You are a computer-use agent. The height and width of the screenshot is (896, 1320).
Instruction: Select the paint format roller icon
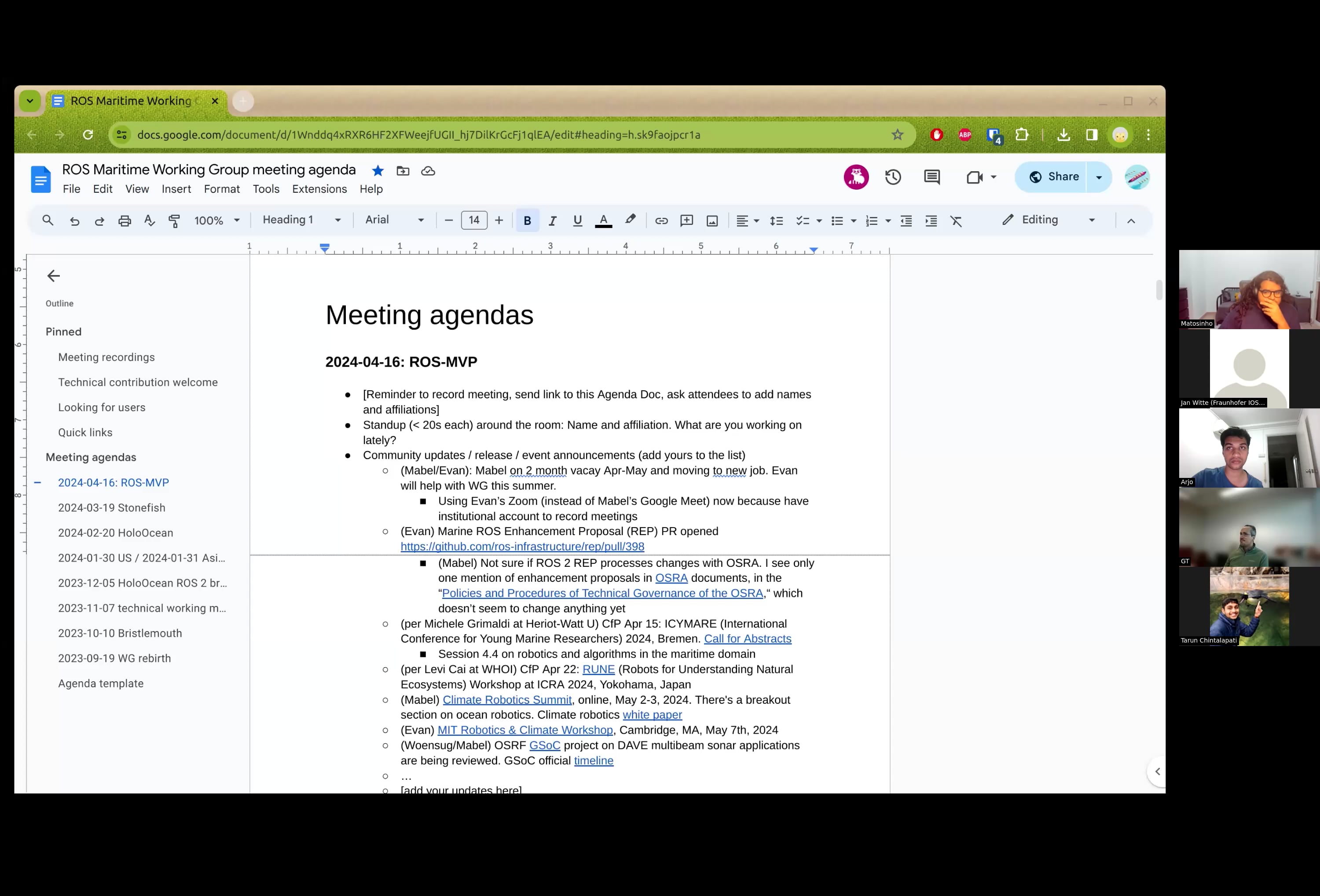[174, 221]
